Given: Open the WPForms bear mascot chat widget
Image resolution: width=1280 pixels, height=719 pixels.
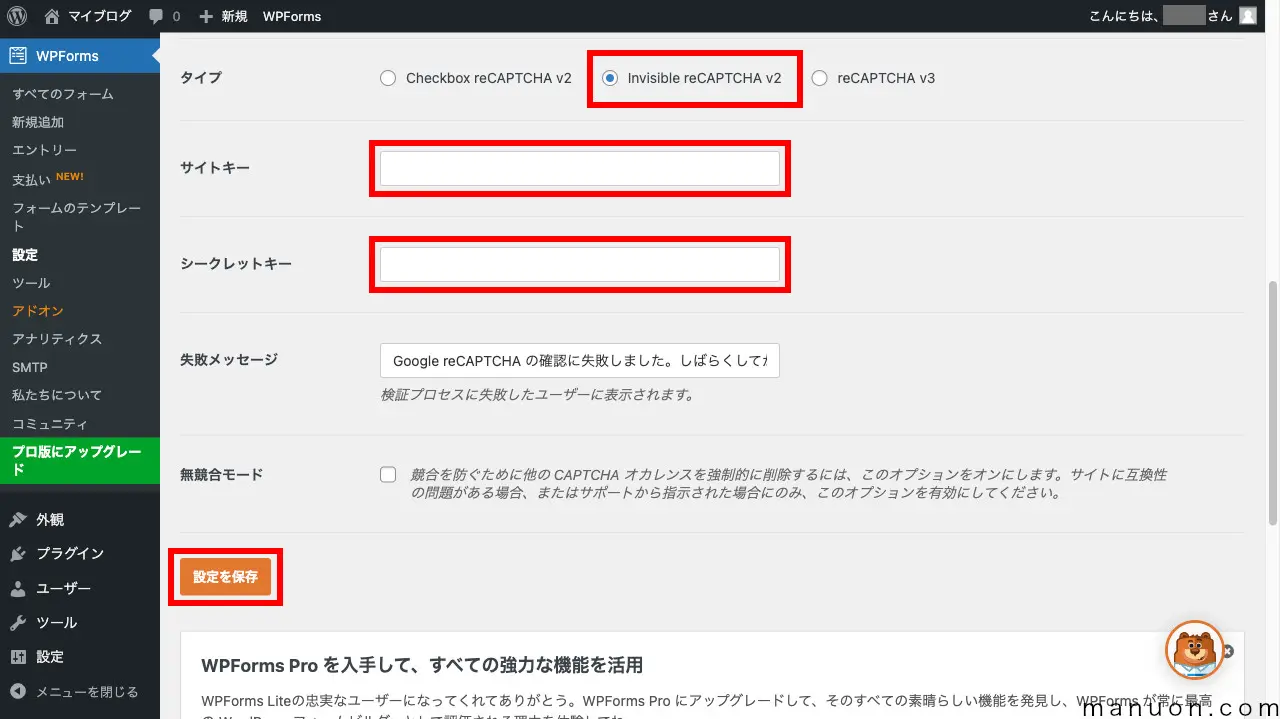Looking at the screenshot, I should tap(1192, 651).
